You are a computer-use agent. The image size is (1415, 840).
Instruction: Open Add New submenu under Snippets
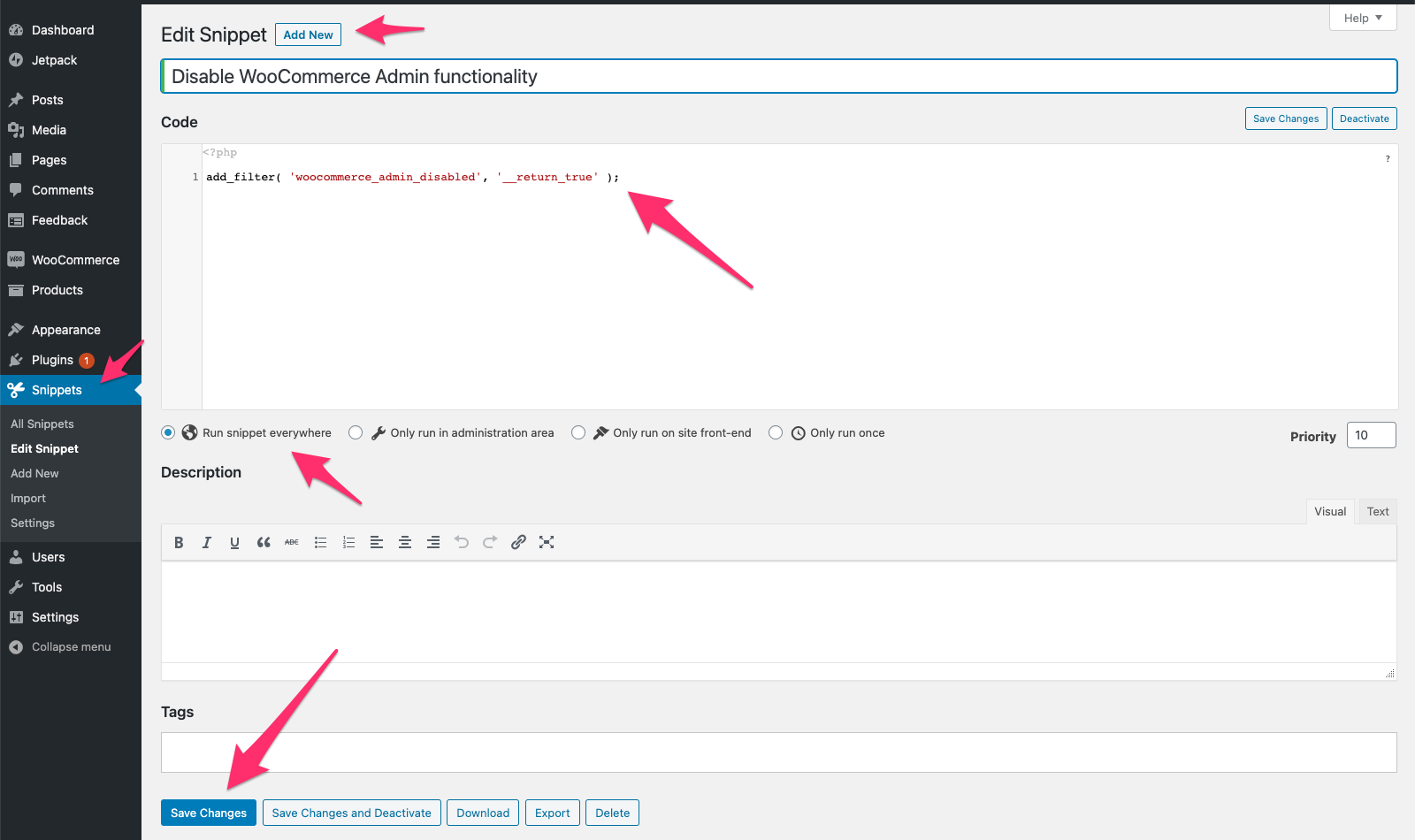click(34, 474)
